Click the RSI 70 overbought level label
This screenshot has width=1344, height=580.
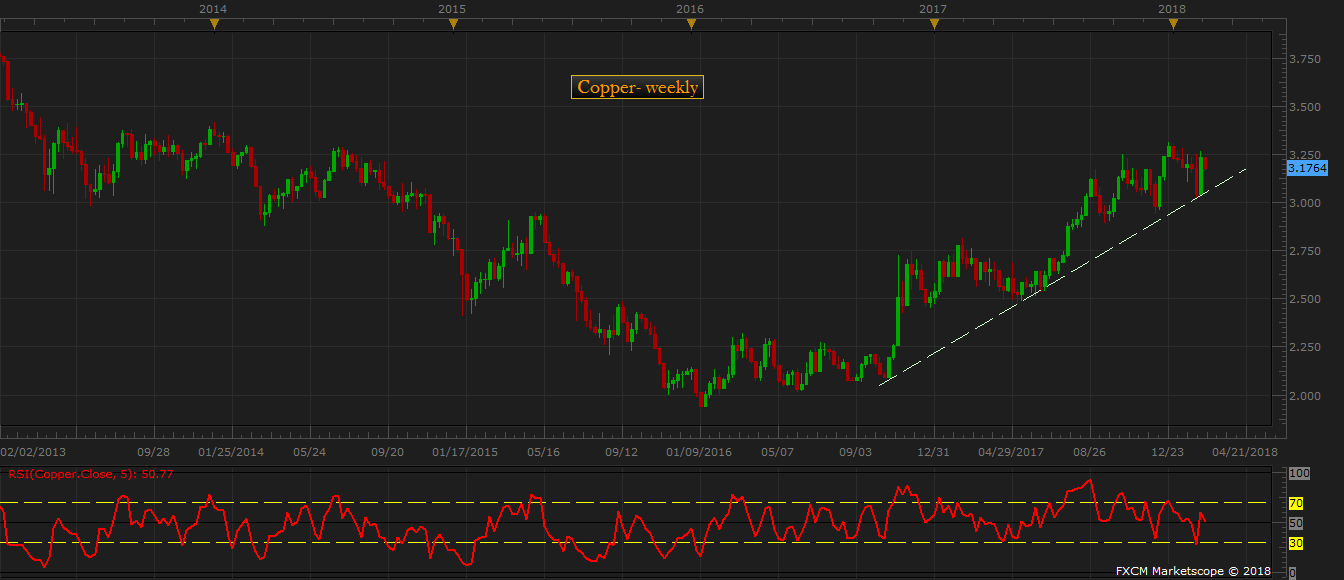pyautogui.click(x=1296, y=503)
